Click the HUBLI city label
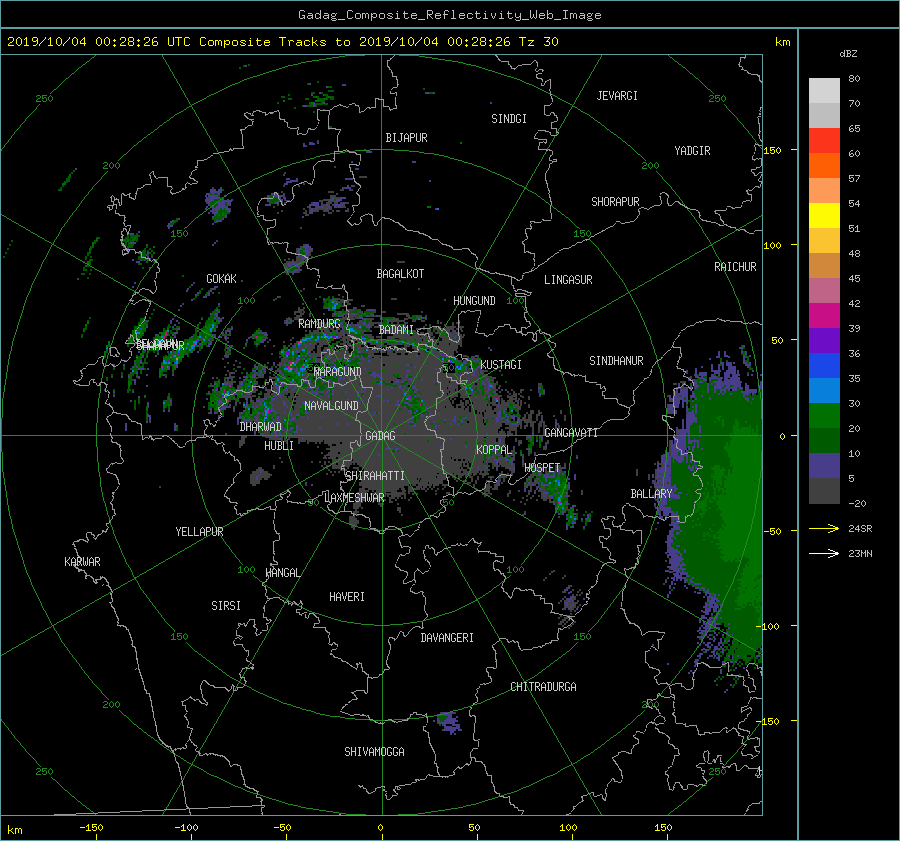 point(278,446)
